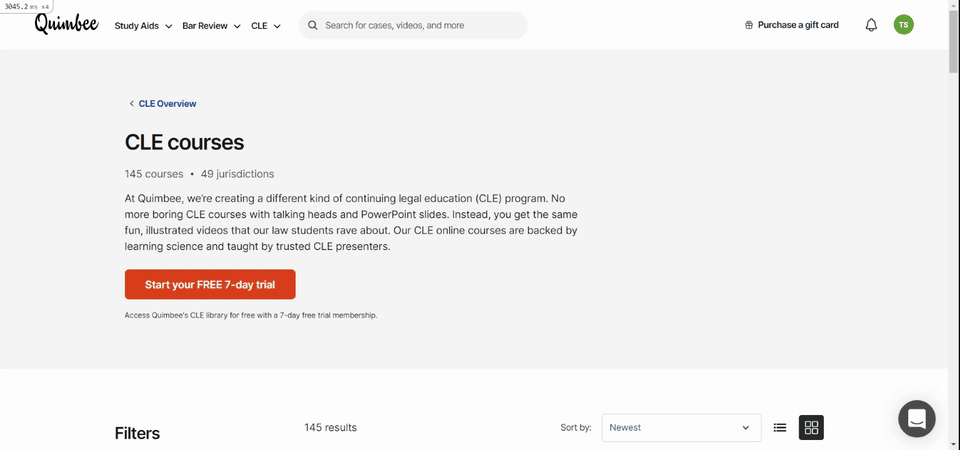
Task: Open the chat support widget
Action: [x=917, y=419]
